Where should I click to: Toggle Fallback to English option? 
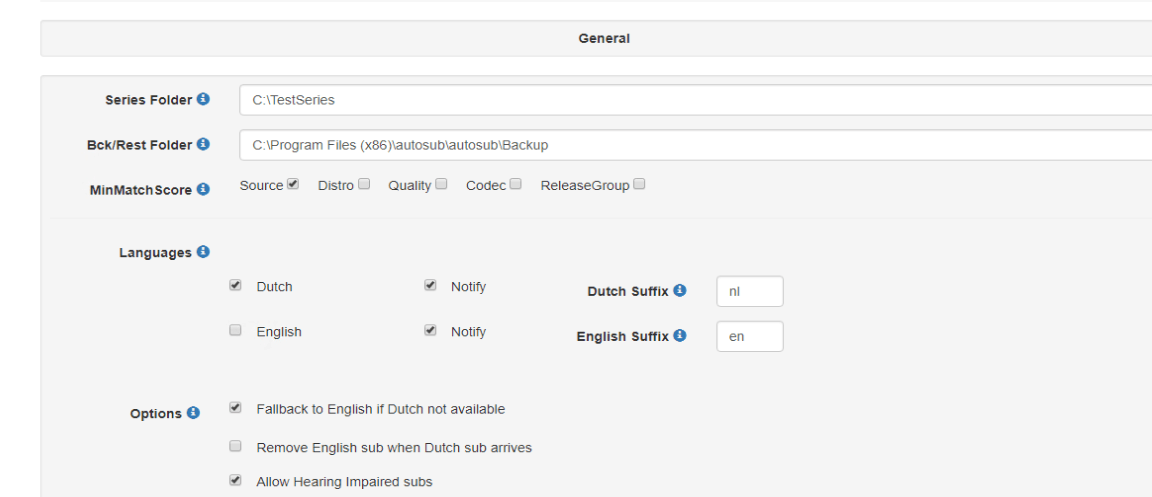tap(235, 408)
